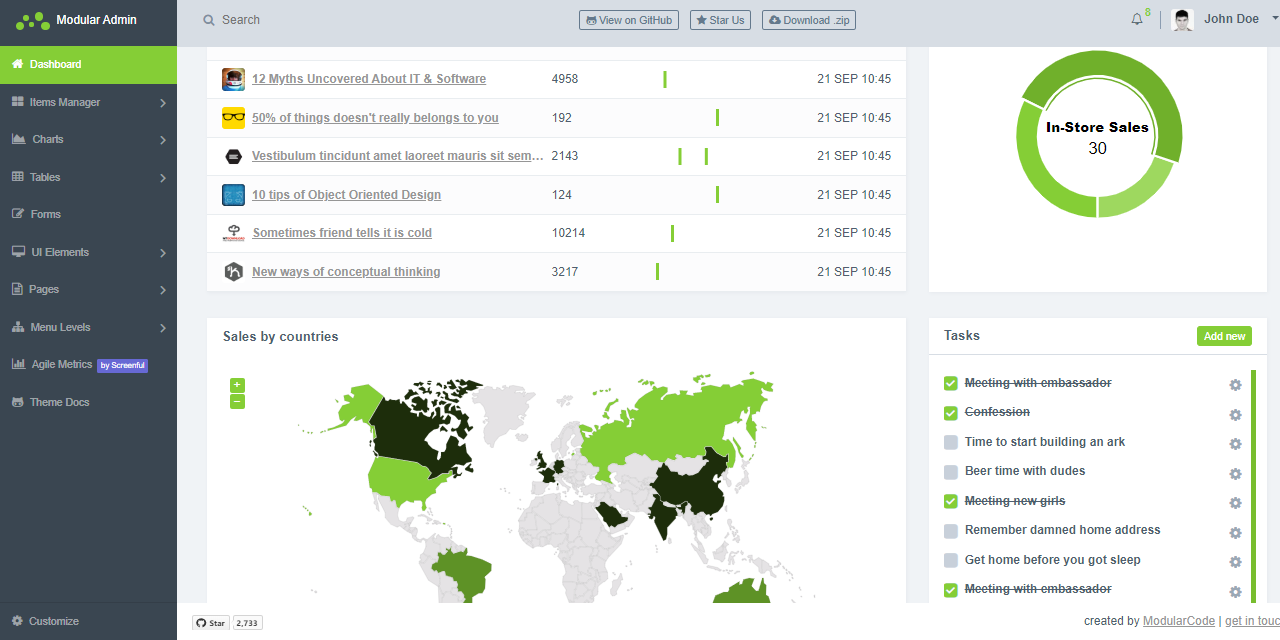The image size is (1280, 640).
Task: Expand the Tables submenu arrow
Action: pos(163,178)
